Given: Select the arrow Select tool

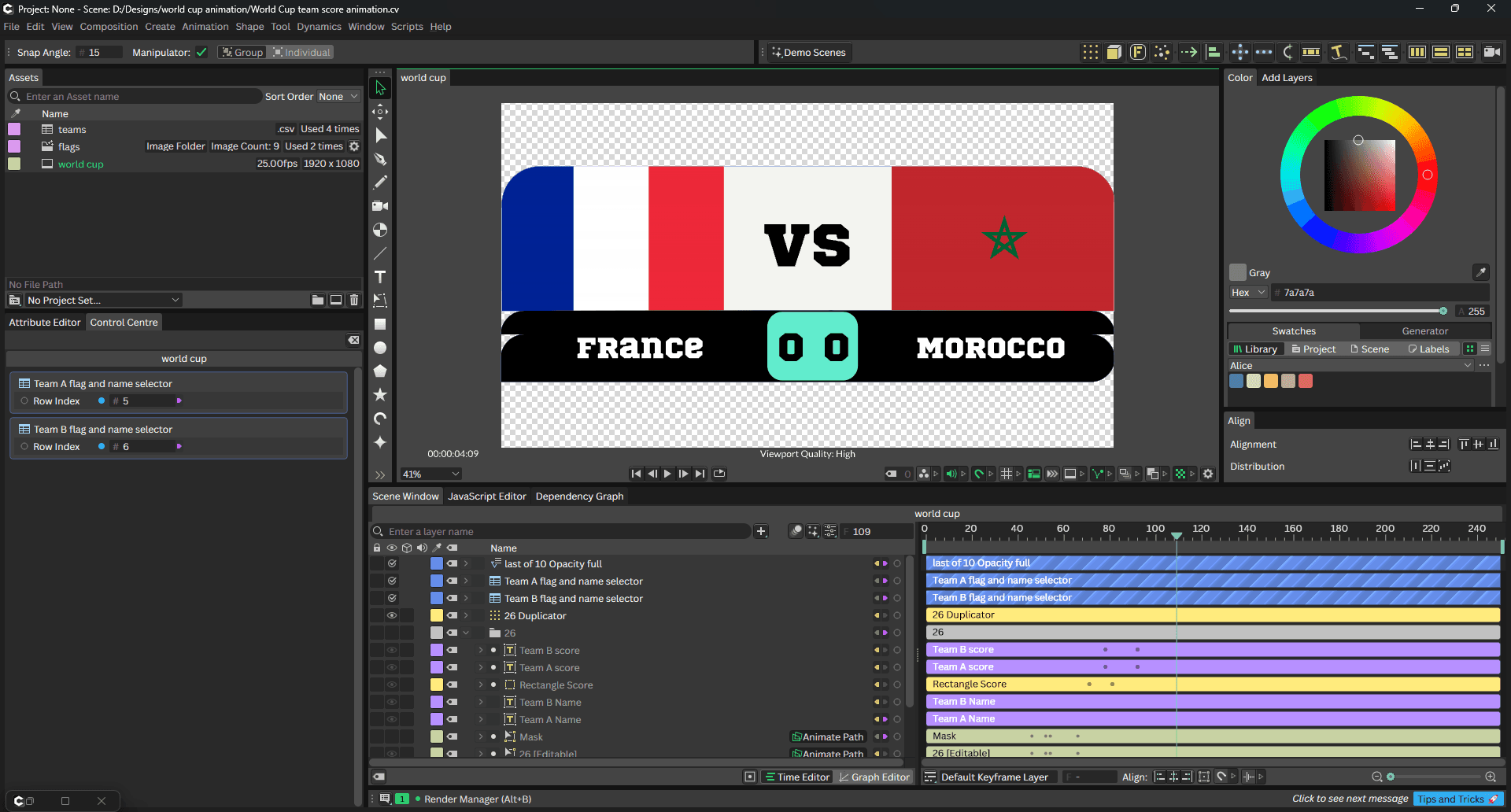Looking at the screenshot, I should click(380, 87).
